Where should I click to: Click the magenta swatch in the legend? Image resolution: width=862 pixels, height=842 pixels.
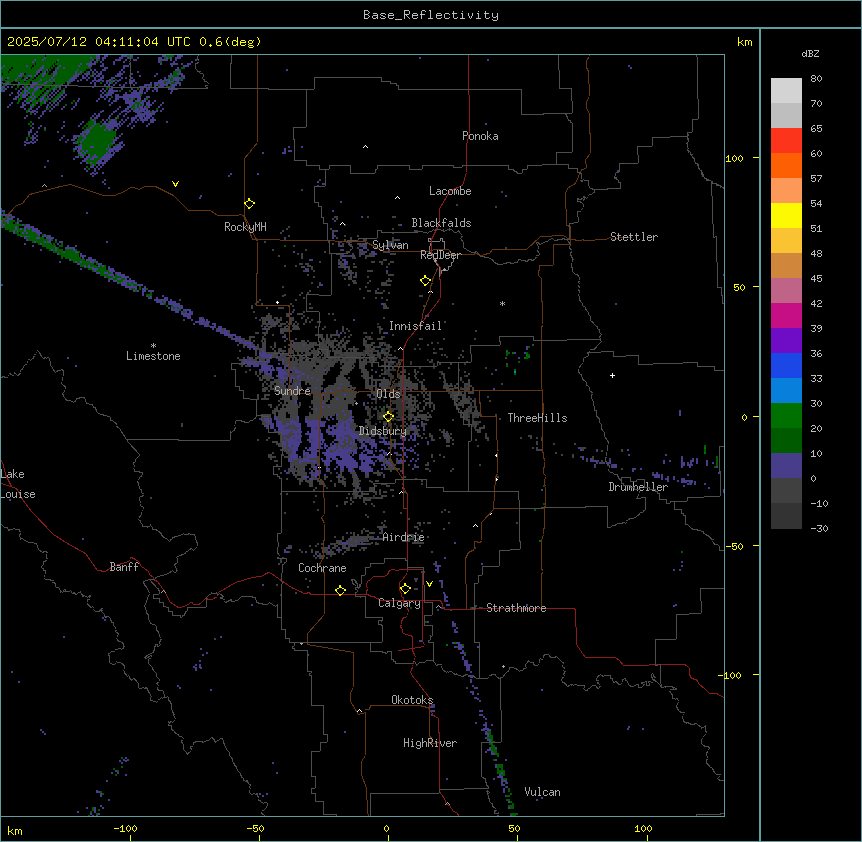click(786, 315)
